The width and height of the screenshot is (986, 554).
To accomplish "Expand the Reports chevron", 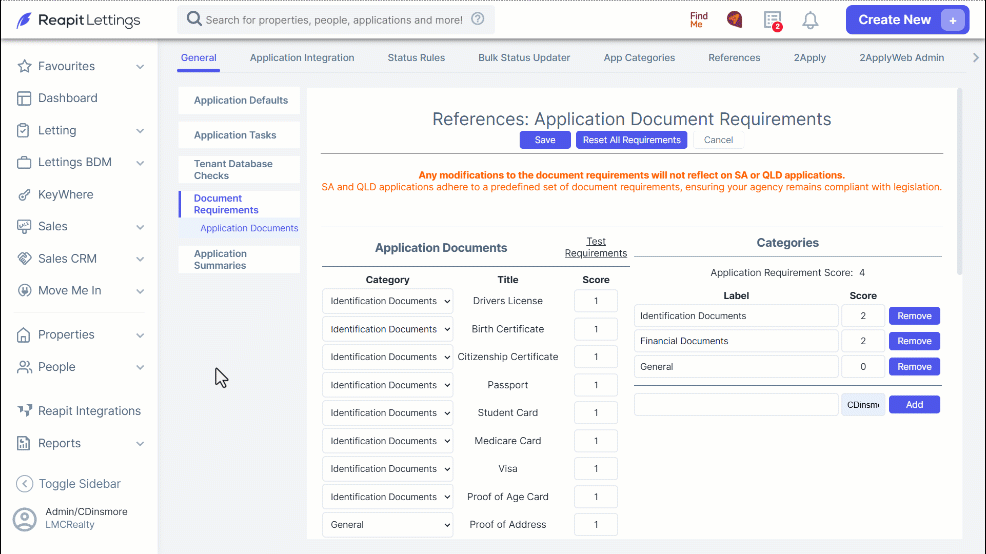I will [x=140, y=444].
